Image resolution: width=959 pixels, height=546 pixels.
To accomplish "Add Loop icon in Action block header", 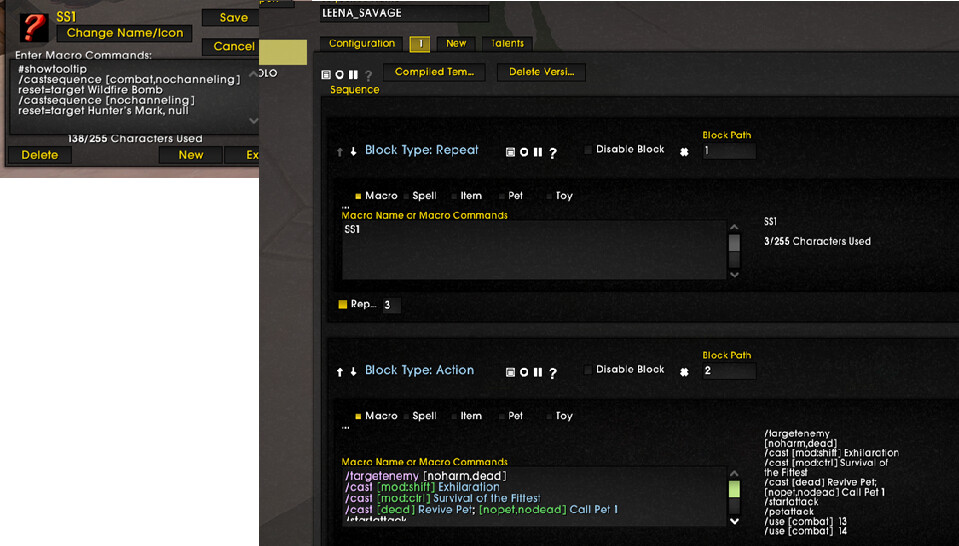I will (524, 372).
